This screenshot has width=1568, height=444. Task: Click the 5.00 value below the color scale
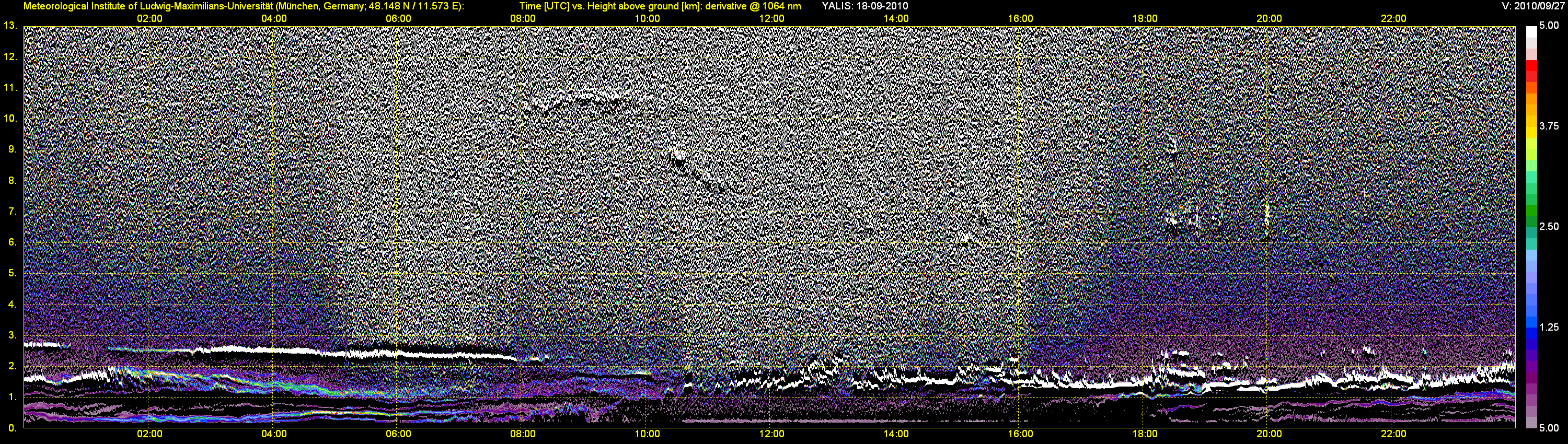[1549, 428]
